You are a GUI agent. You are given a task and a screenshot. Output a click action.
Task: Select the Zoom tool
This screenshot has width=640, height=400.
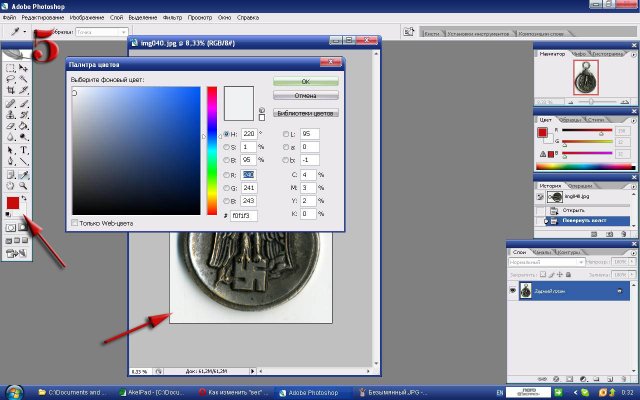pos(23,186)
